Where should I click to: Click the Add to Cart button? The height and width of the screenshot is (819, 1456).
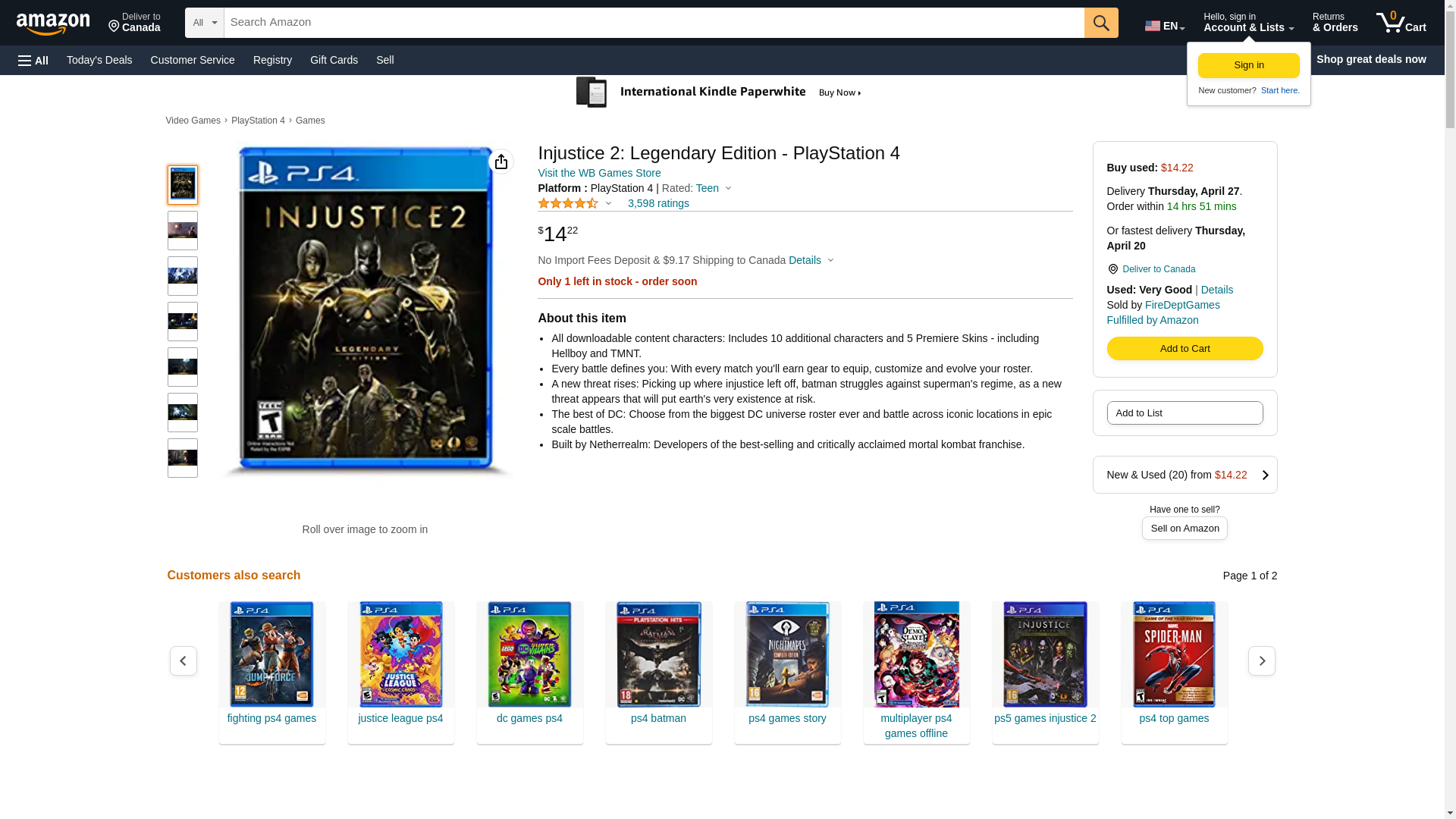point(1184,349)
